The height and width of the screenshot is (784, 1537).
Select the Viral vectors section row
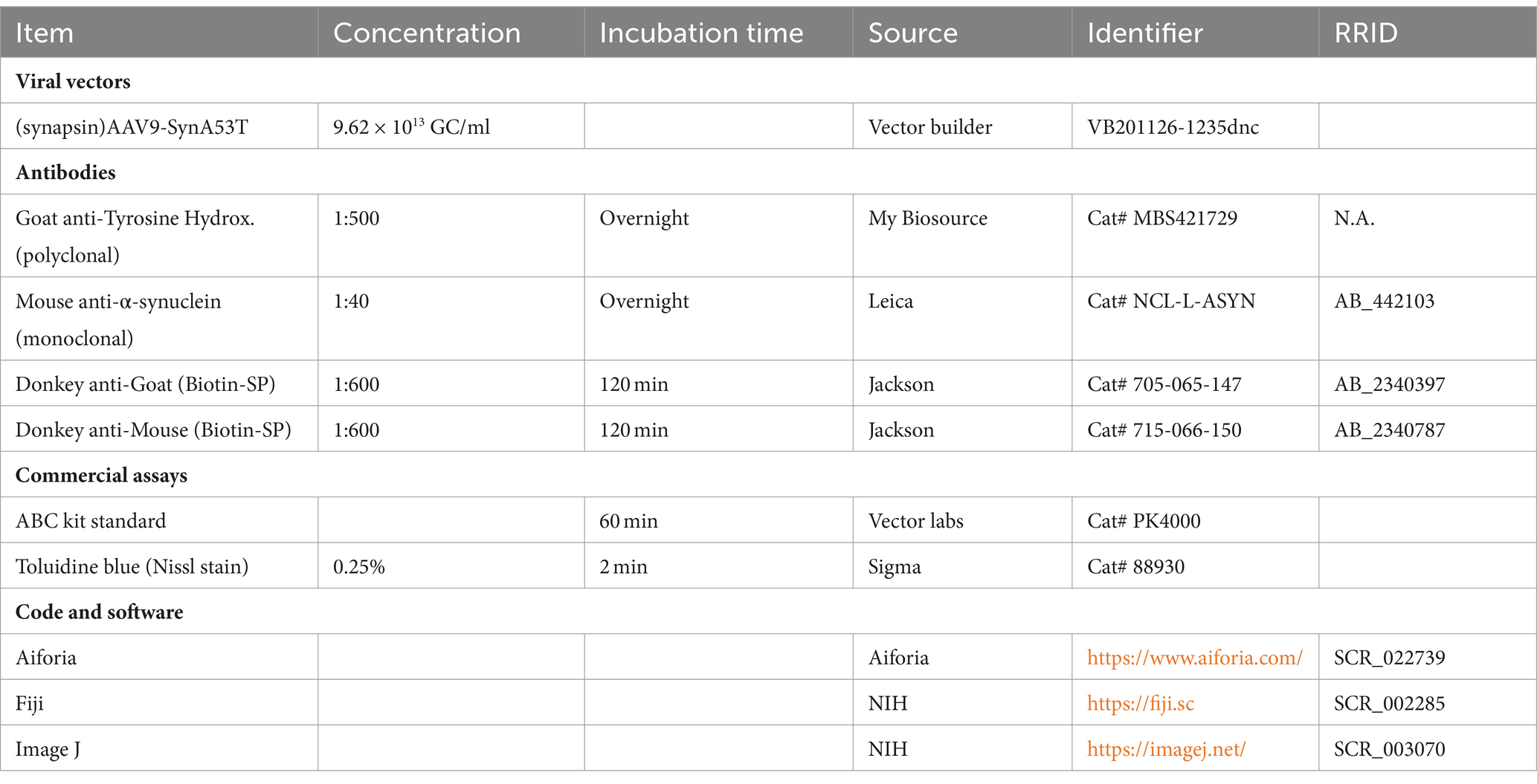click(768, 81)
